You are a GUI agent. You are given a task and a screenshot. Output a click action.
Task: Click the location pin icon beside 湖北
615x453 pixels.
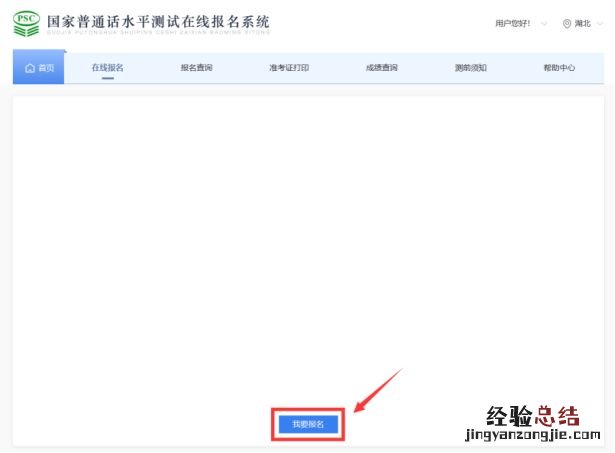(567, 24)
